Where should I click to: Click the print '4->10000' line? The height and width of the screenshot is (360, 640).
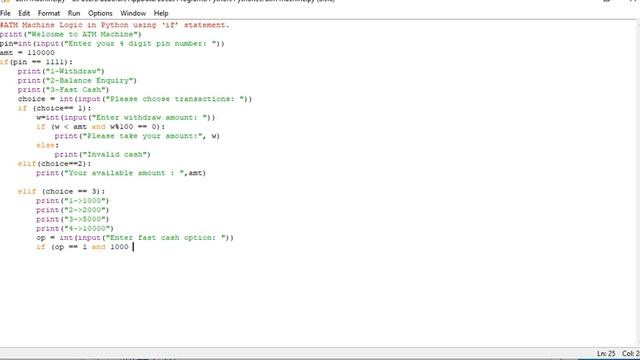[x=75, y=229]
